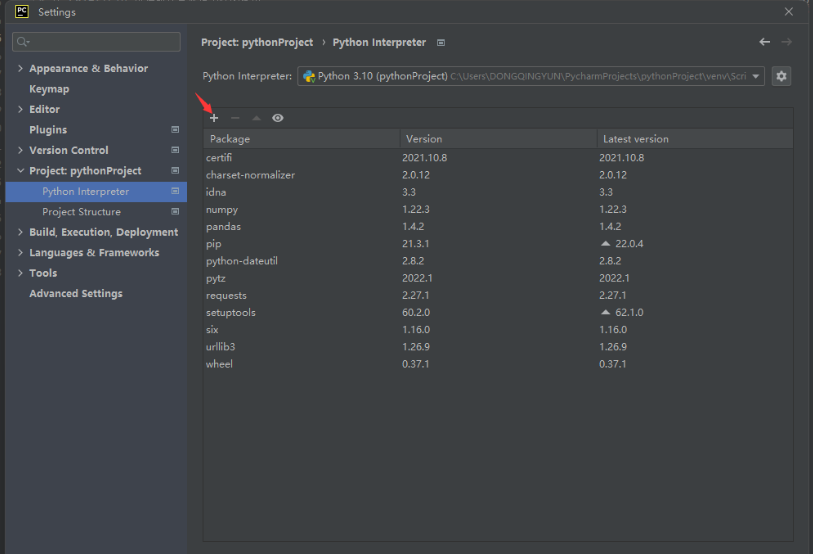The image size is (813, 554).
Task: Click project-level icon beside Python Interpreter row
Action: (175, 191)
